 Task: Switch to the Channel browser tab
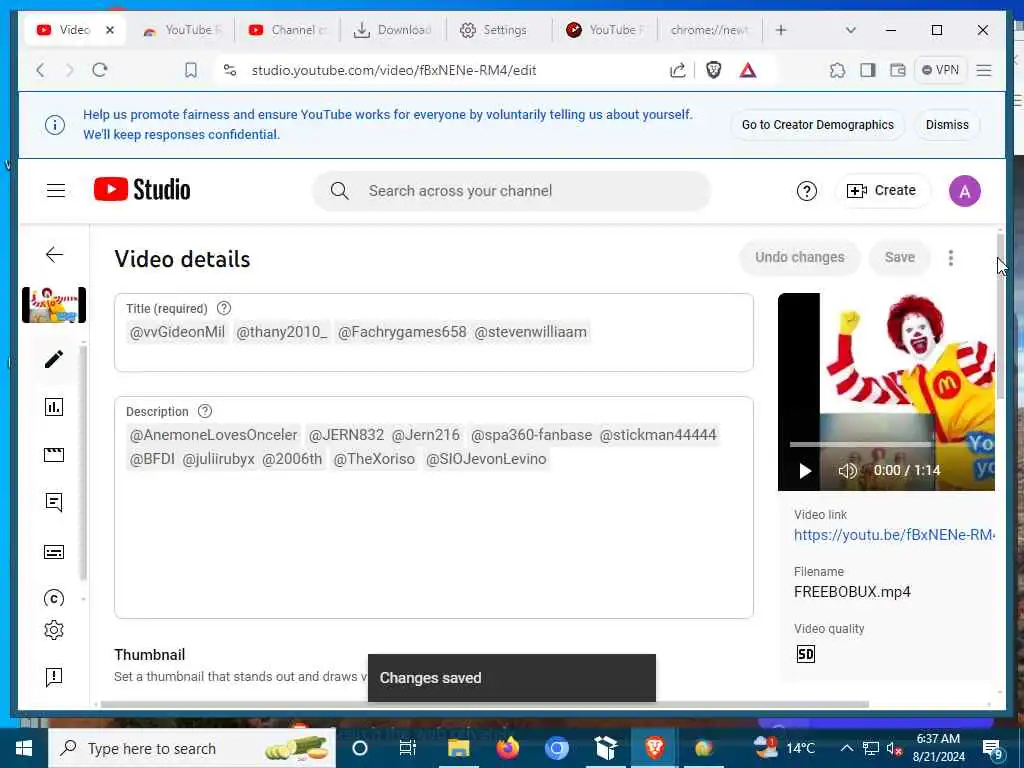tap(287, 30)
